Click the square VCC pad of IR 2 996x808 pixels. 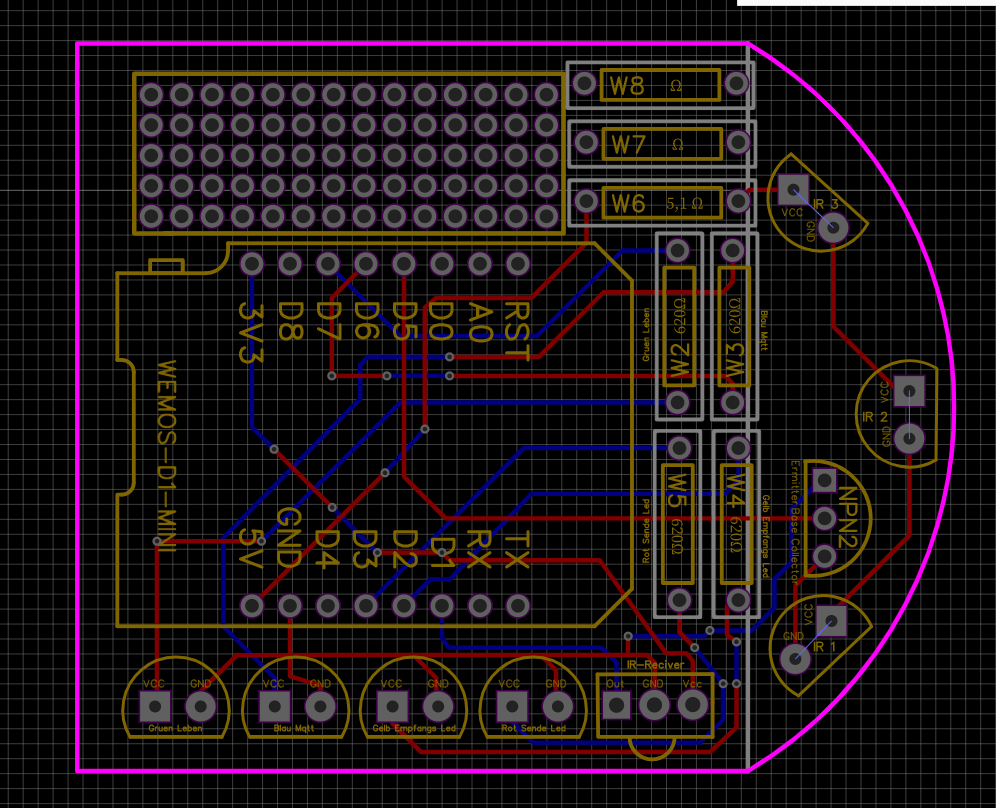click(x=909, y=391)
